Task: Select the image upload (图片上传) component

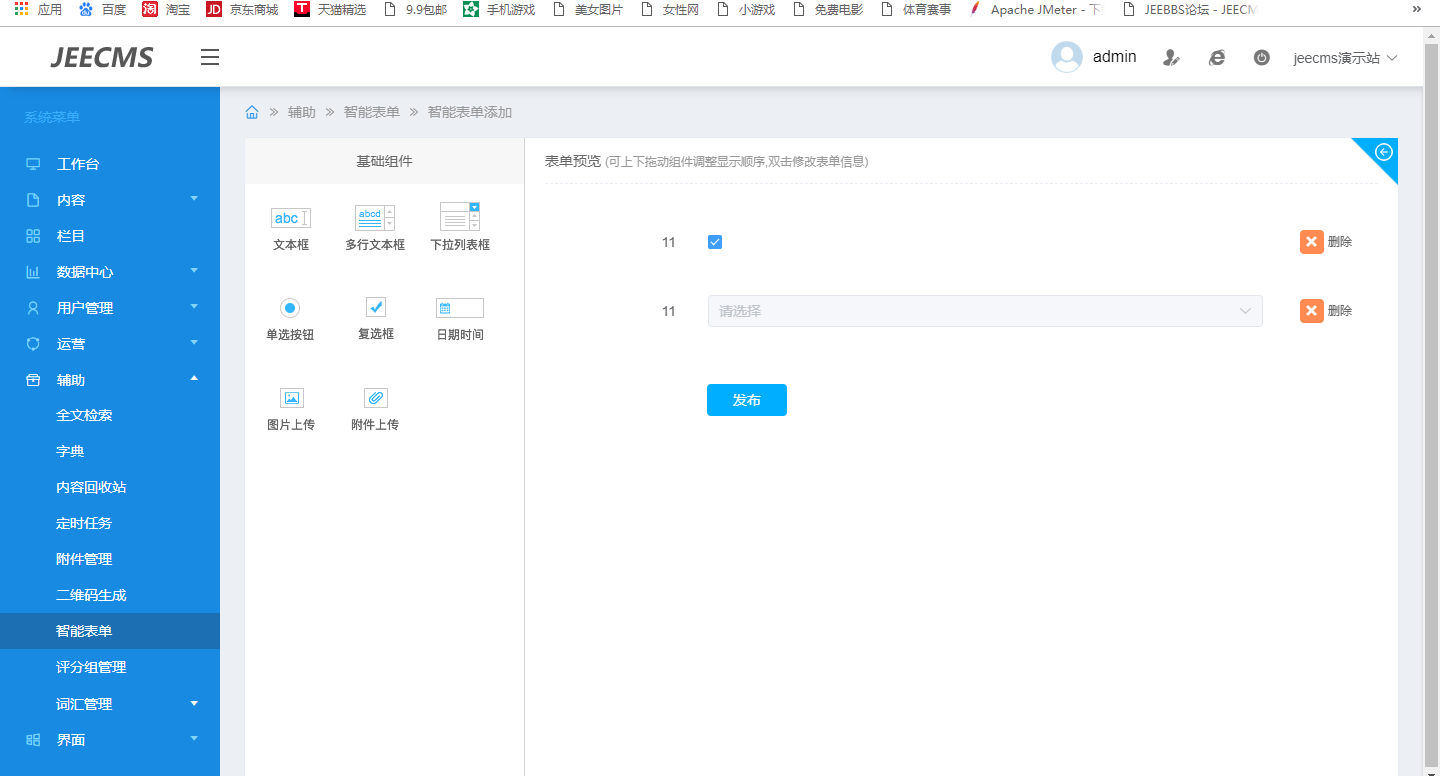Action: pos(291,398)
